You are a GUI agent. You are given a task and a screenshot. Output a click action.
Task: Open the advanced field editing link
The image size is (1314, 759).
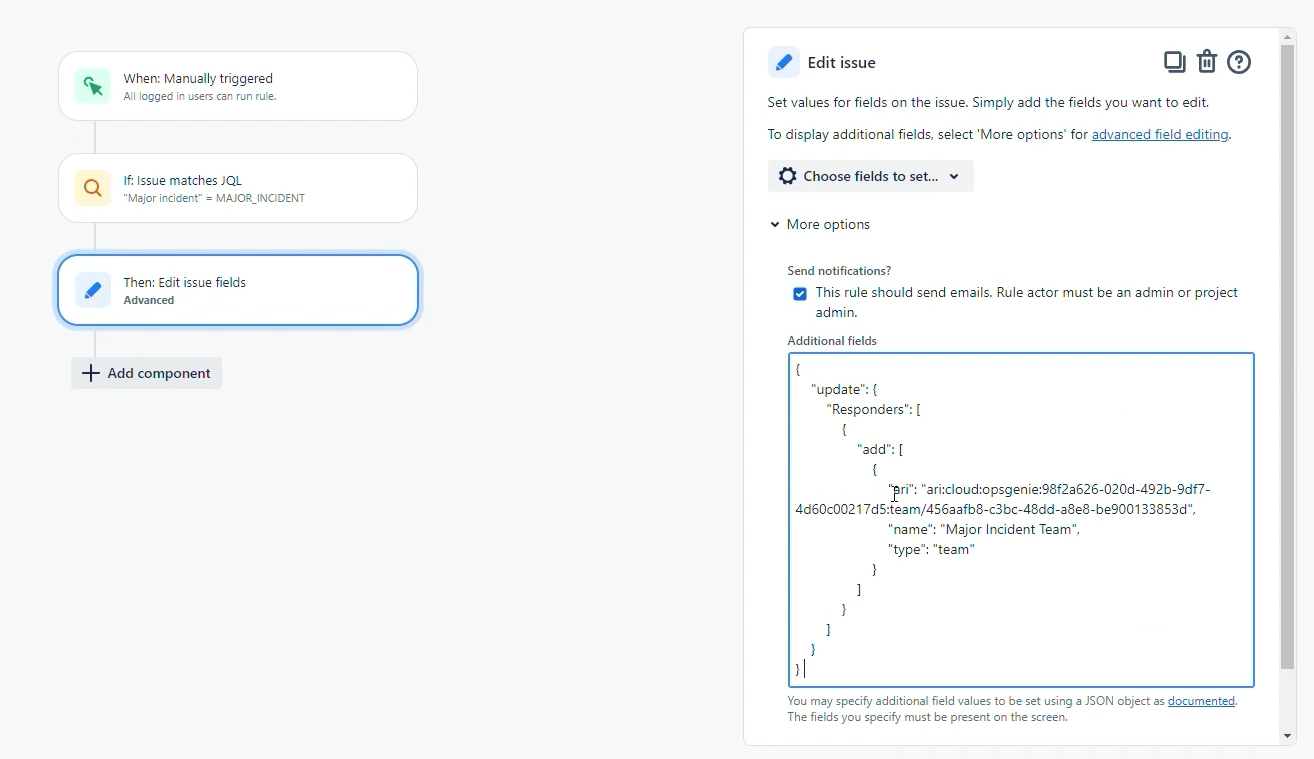[1160, 134]
